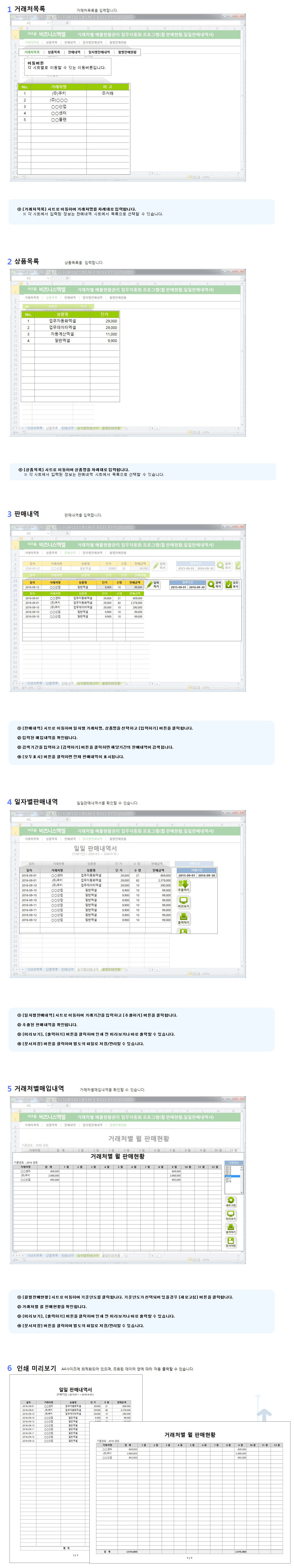Select cell 주거래 in 비고 column
The image size is (294, 1568).
pos(108,93)
